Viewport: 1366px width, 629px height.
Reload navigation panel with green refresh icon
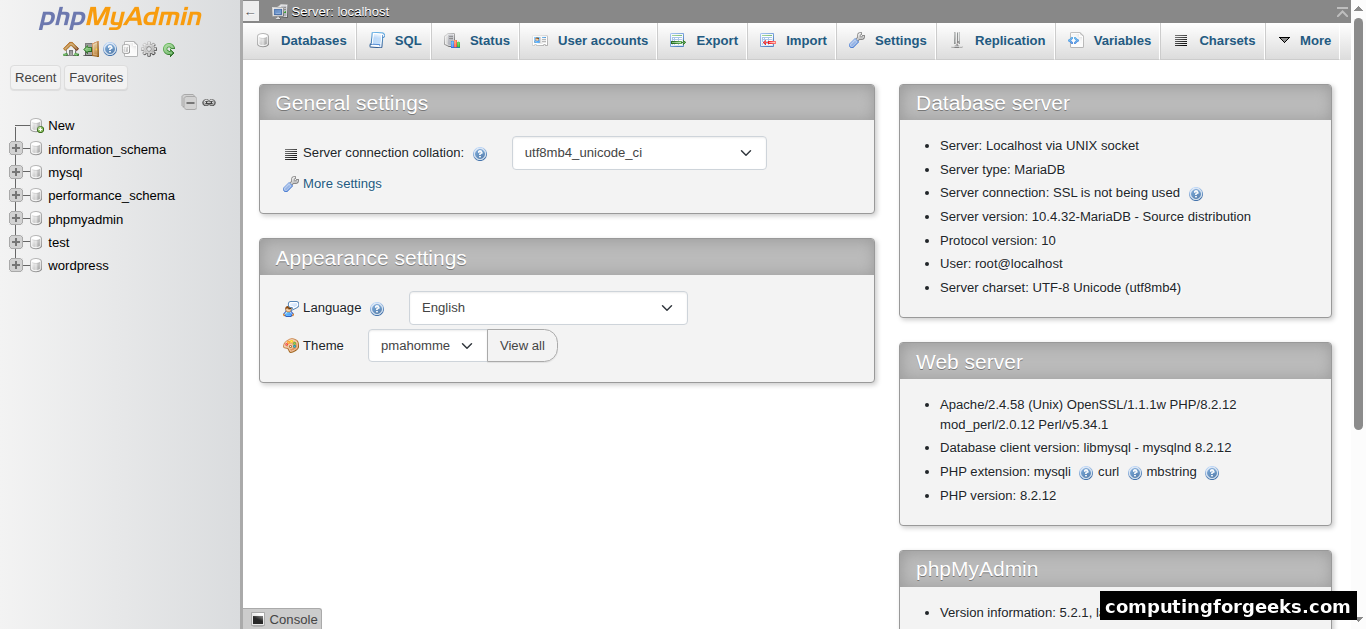[166, 49]
